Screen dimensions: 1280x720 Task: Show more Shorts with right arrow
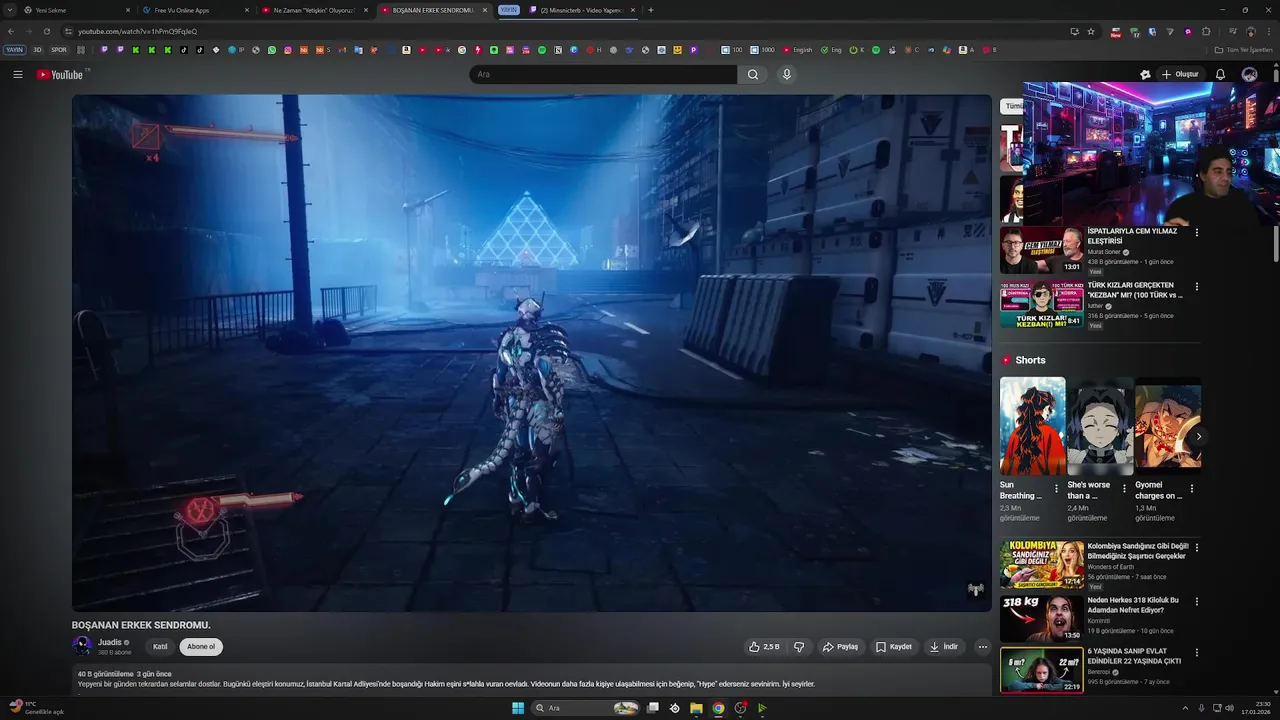(1198, 436)
